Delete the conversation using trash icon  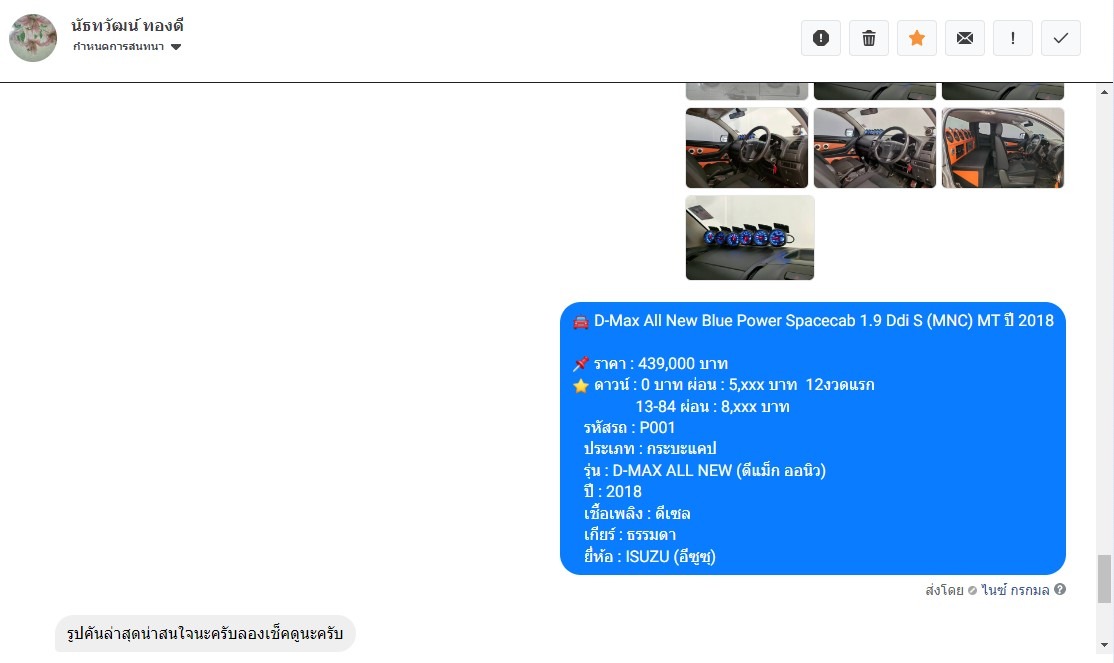click(869, 38)
